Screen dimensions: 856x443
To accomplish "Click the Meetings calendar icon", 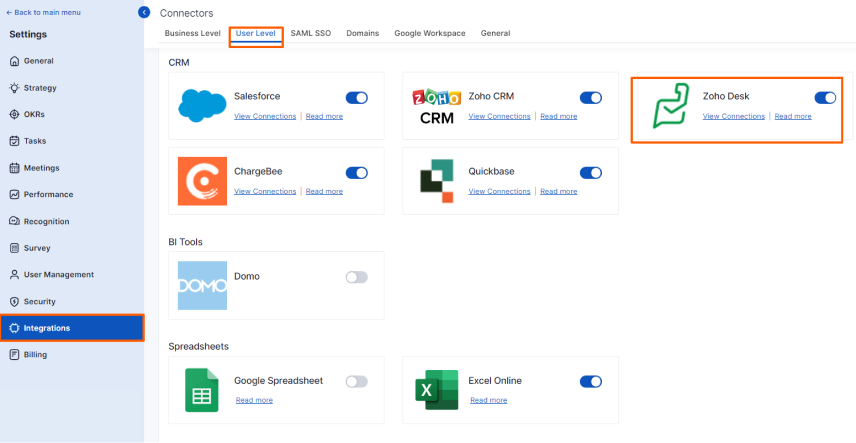I will [15, 168].
